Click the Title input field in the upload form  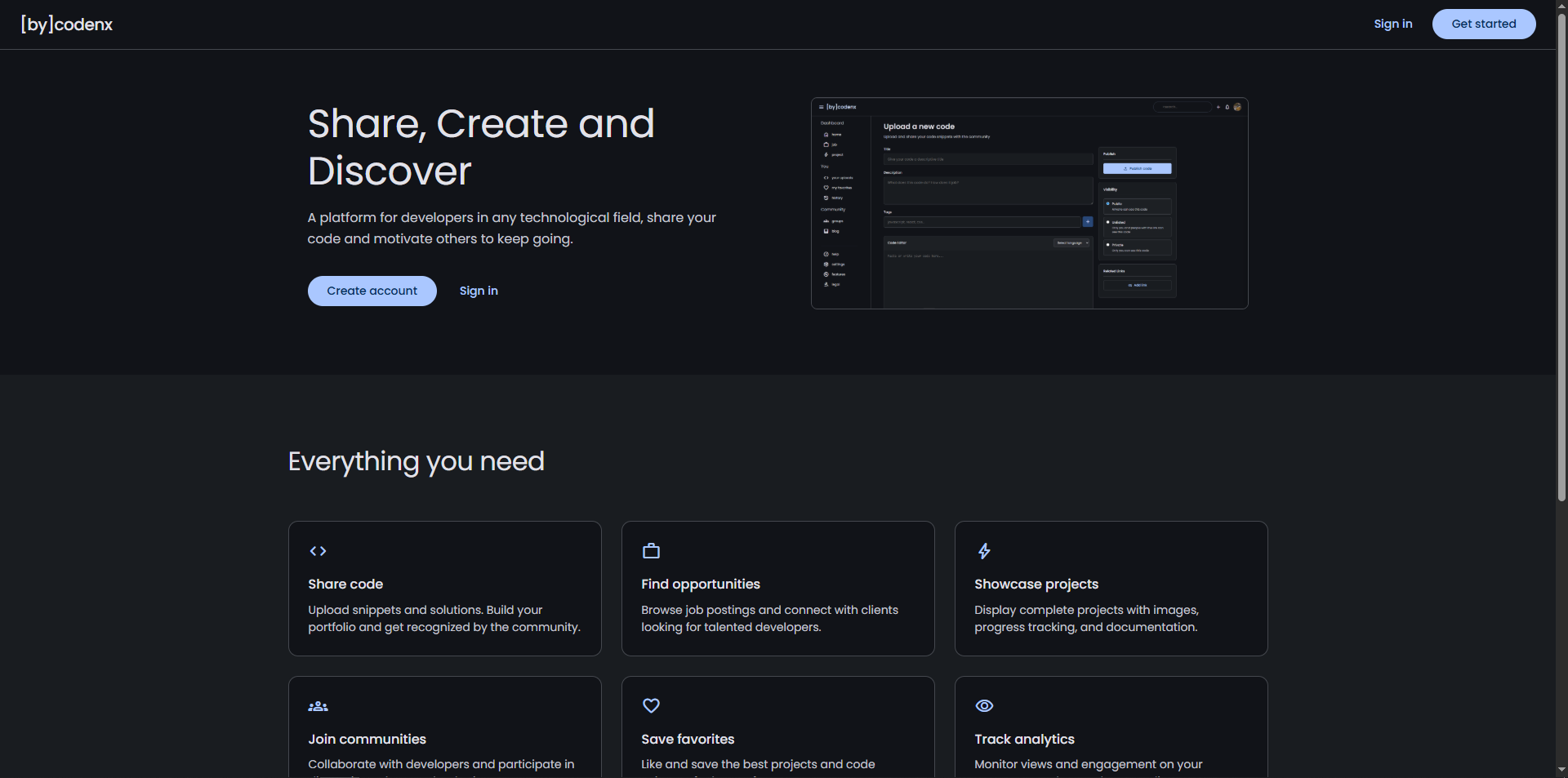click(988, 159)
